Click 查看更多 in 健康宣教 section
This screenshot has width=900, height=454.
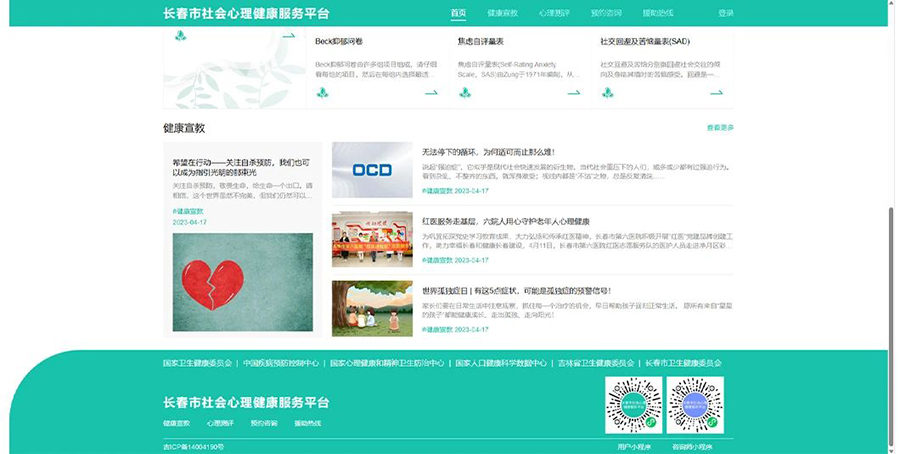pyautogui.click(x=720, y=128)
